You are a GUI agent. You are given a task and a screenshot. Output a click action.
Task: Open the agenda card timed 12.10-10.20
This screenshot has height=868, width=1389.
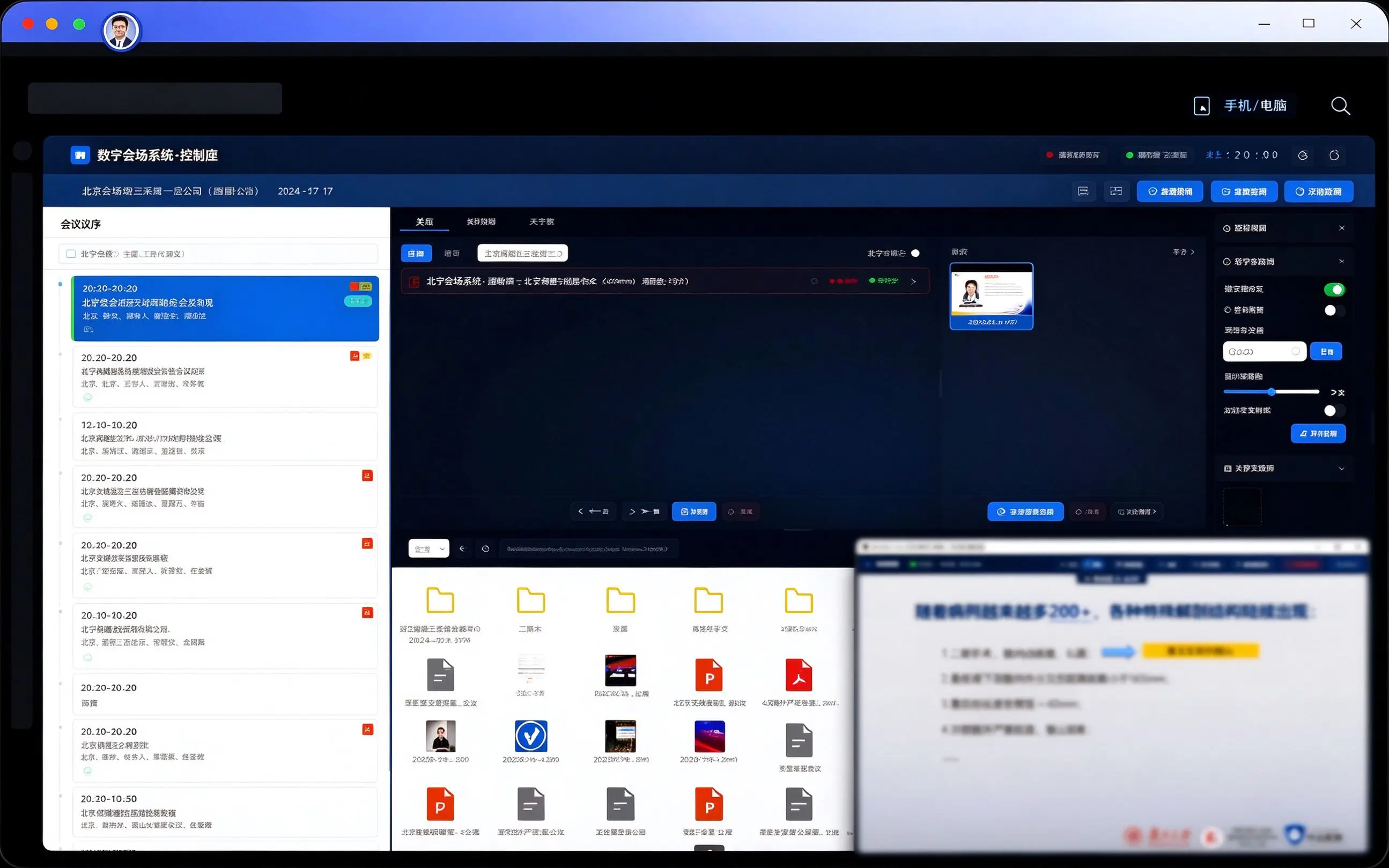225,437
